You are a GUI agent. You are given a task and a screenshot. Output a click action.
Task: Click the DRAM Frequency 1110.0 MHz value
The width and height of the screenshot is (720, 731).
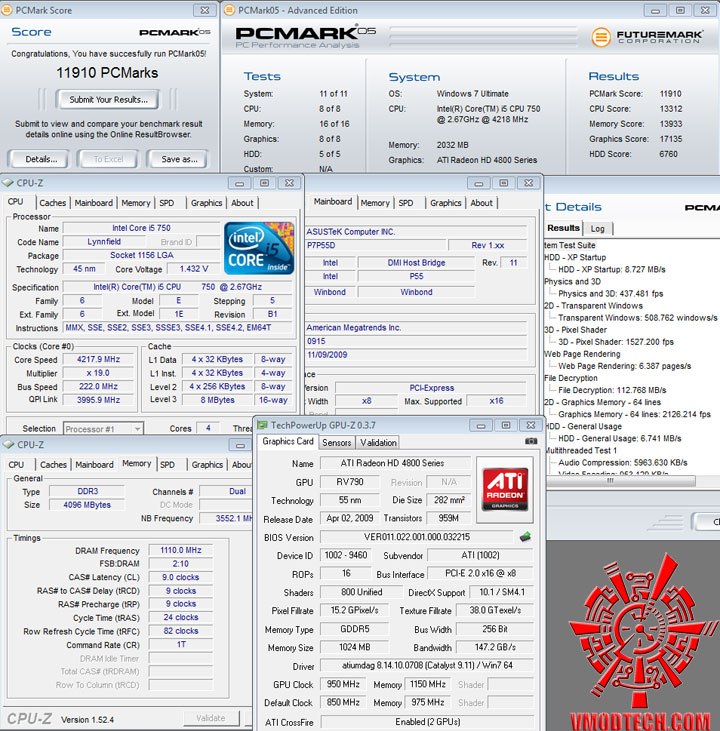181,551
